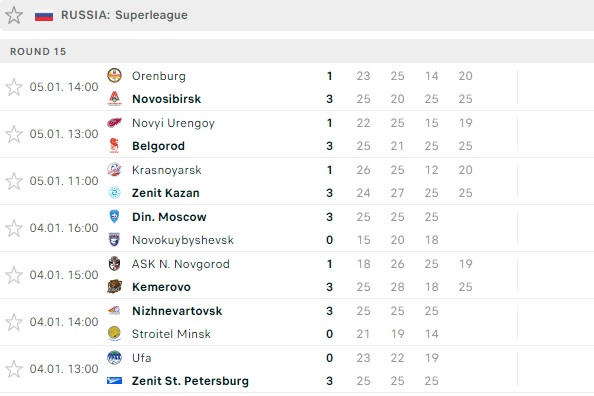Click the ROUND 15 header
The width and height of the screenshot is (594, 396).
[x=38, y=52]
